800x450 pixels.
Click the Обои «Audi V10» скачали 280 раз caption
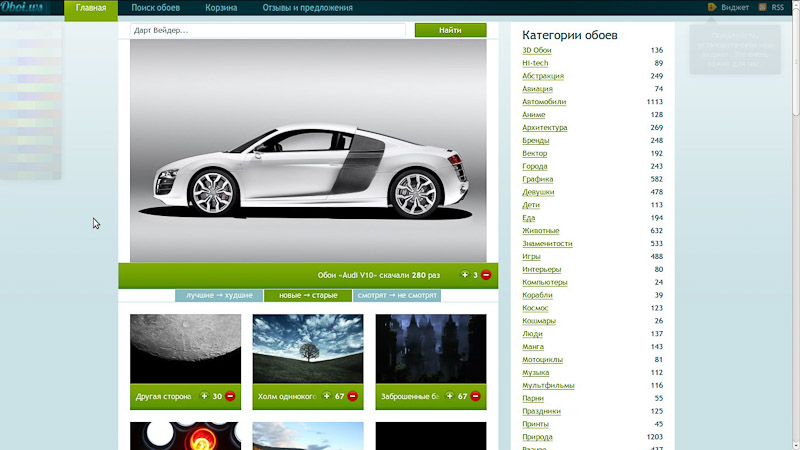379,275
